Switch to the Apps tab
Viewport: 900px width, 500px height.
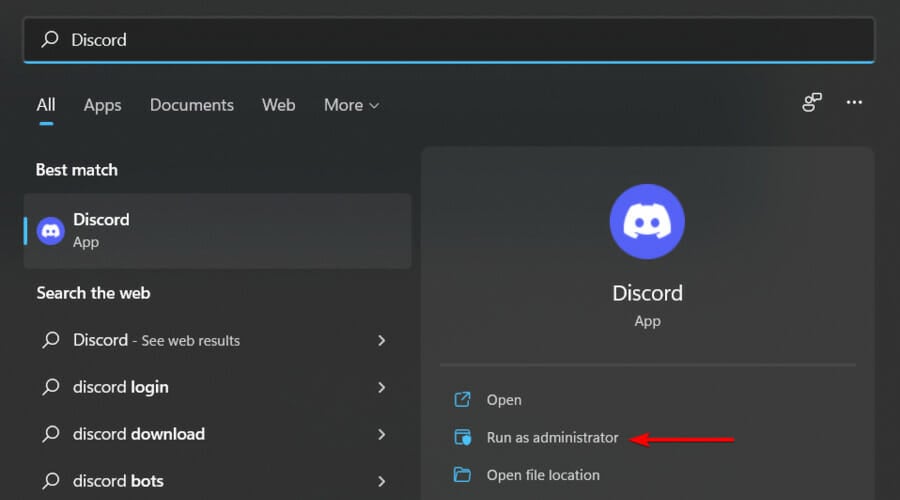(102, 105)
